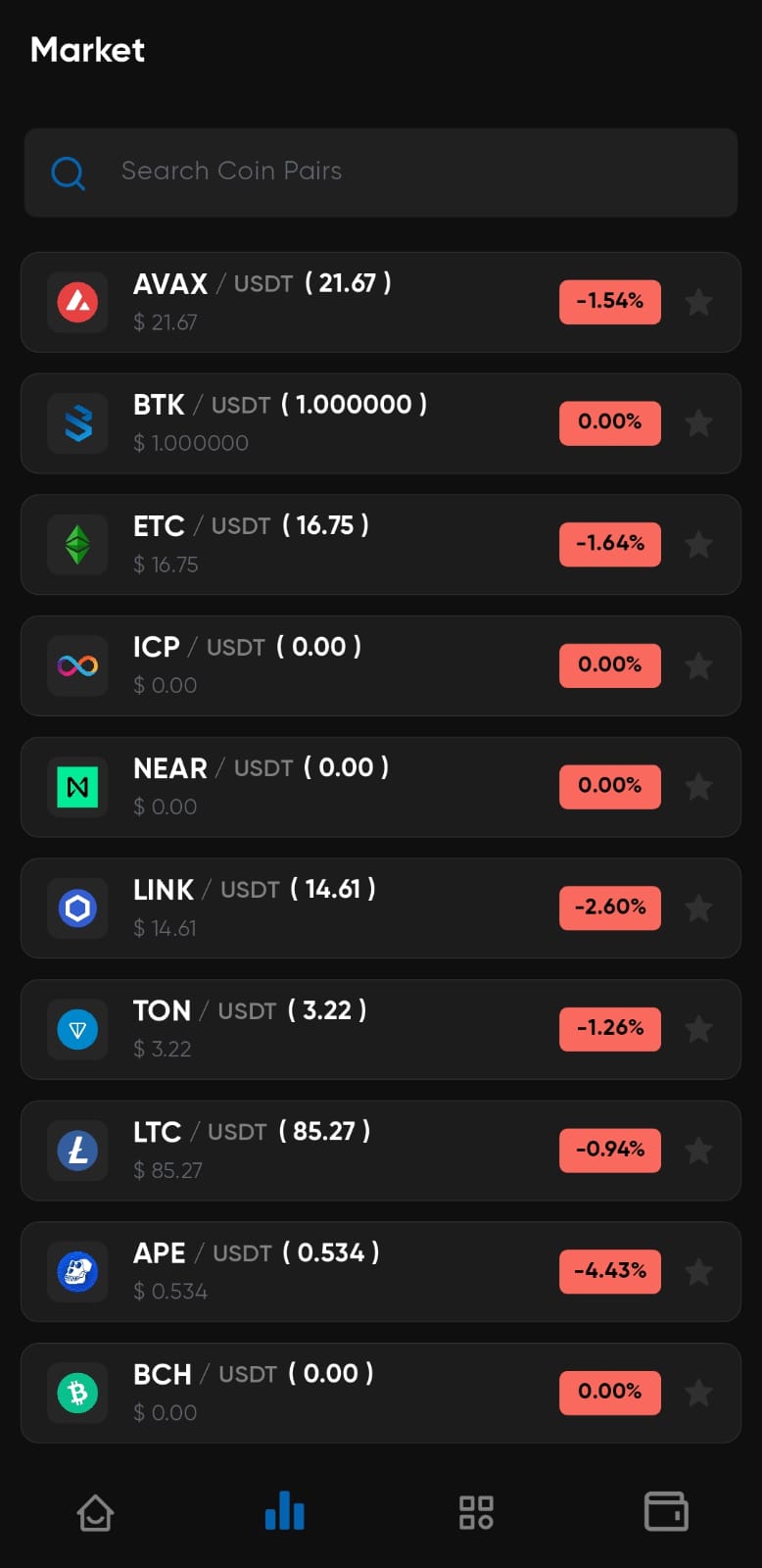
Task: Click the NEAR coin logo
Action: [77, 787]
